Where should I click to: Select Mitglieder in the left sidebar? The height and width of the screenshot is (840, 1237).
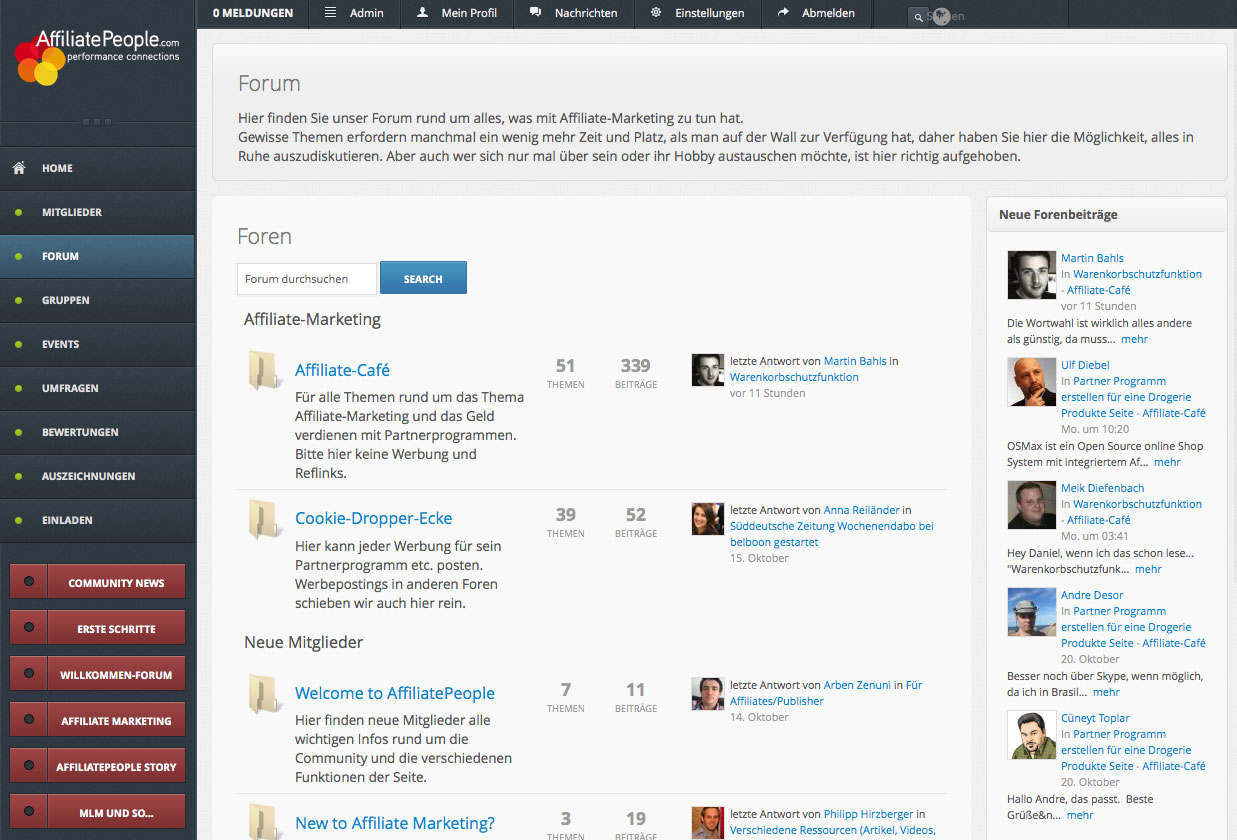point(72,212)
